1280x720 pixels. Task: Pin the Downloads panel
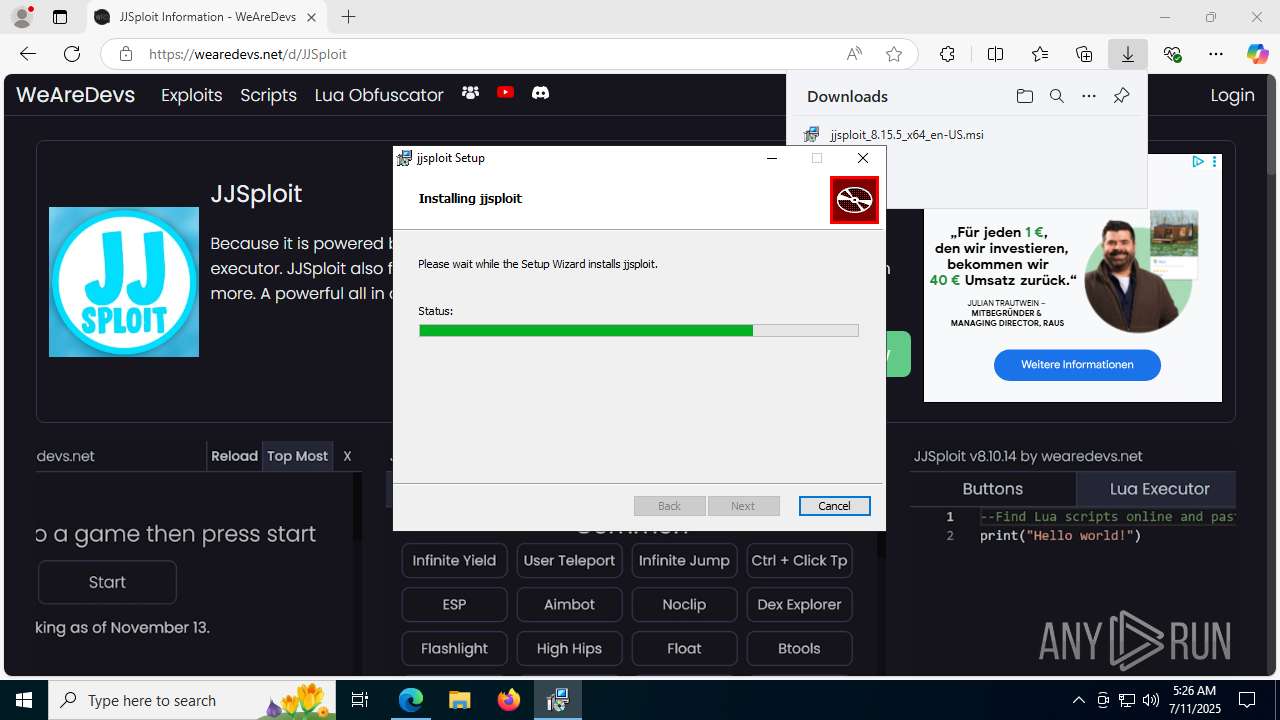pyautogui.click(x=1121, y=96)
